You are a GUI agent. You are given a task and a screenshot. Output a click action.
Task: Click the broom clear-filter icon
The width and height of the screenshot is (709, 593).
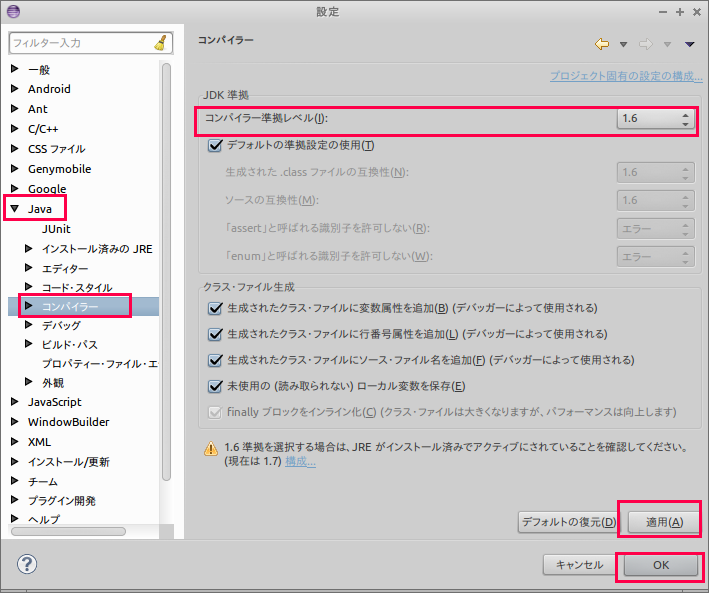click(161, 43)
